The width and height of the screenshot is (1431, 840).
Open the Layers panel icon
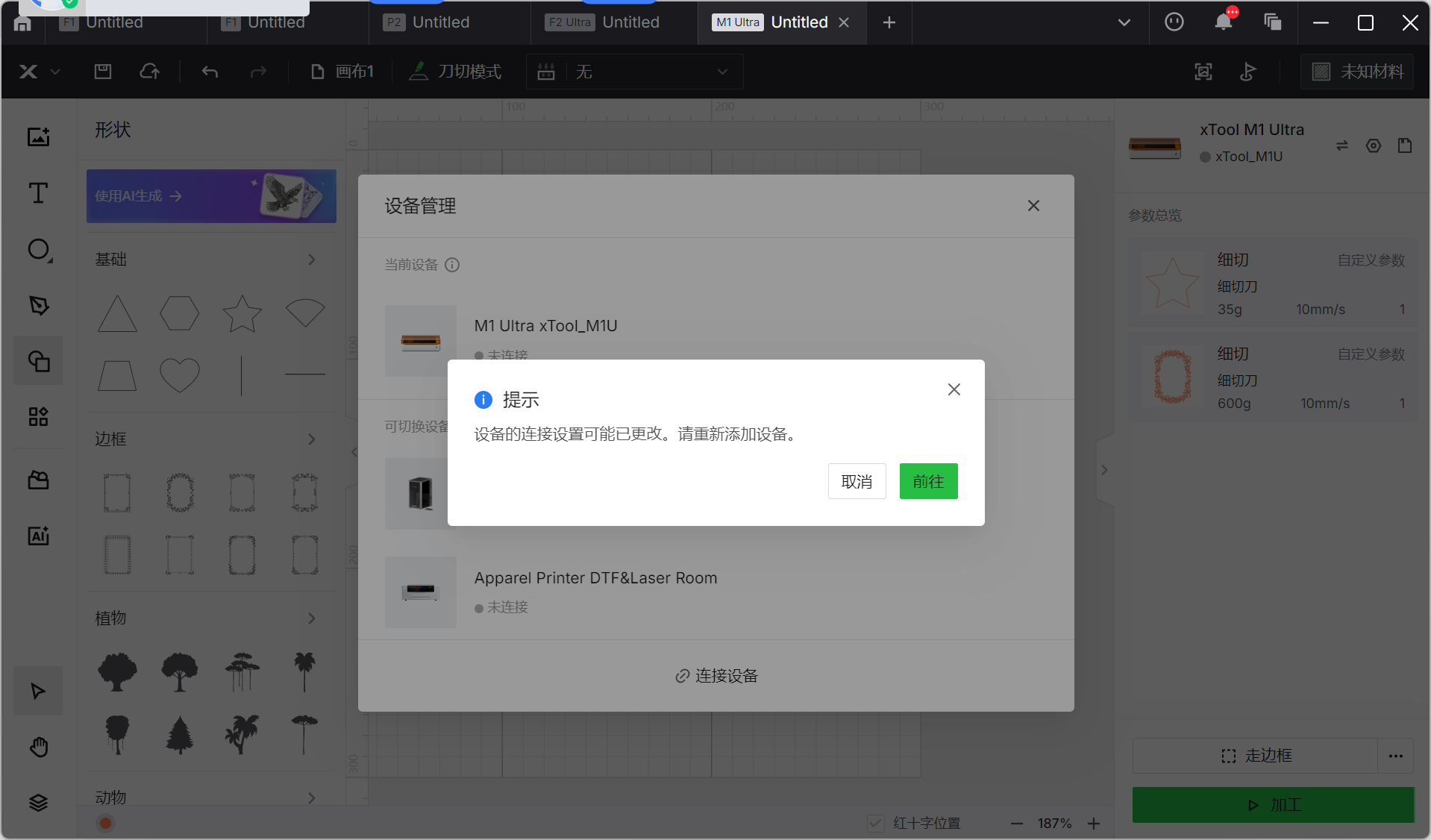38,802
